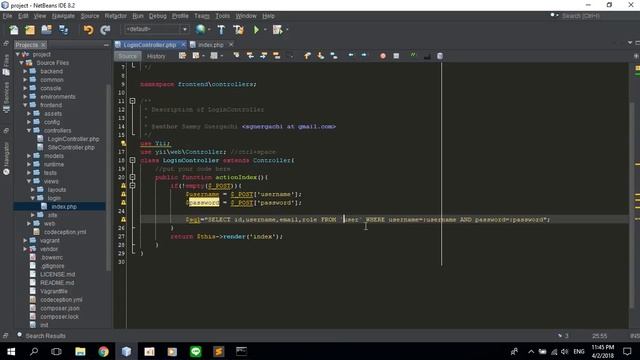Toggle Highlight Search in editor toolbar
Screen dimensions: 640x360
click(x=277, y=56)
